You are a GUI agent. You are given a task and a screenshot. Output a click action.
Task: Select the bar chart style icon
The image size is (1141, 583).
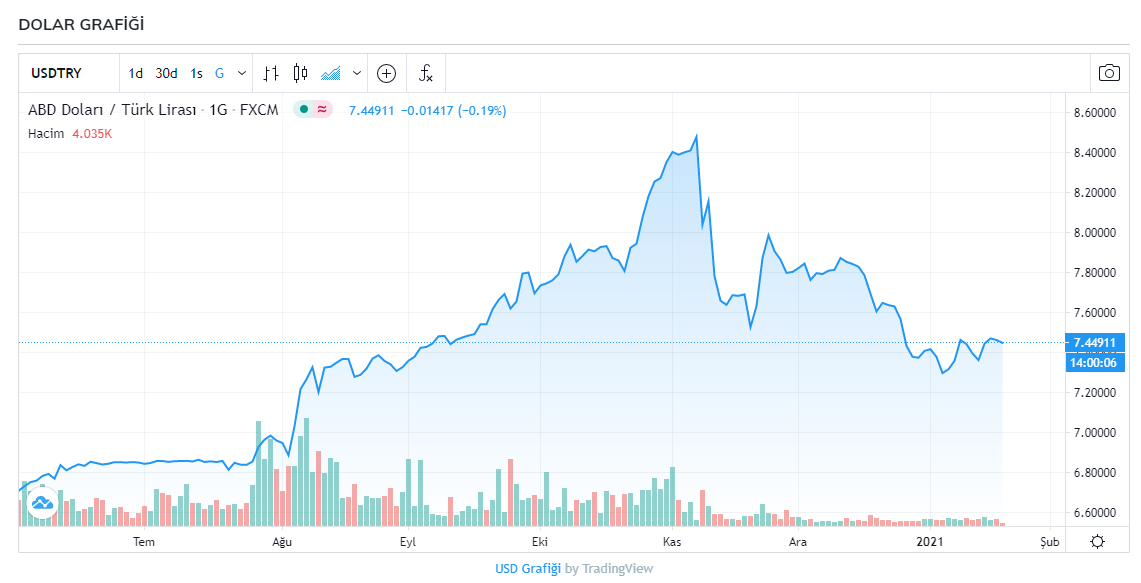271,73
